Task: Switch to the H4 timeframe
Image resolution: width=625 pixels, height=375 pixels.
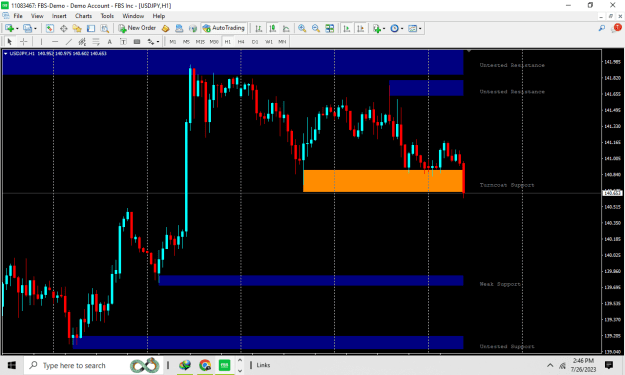Action: [241, 41]
